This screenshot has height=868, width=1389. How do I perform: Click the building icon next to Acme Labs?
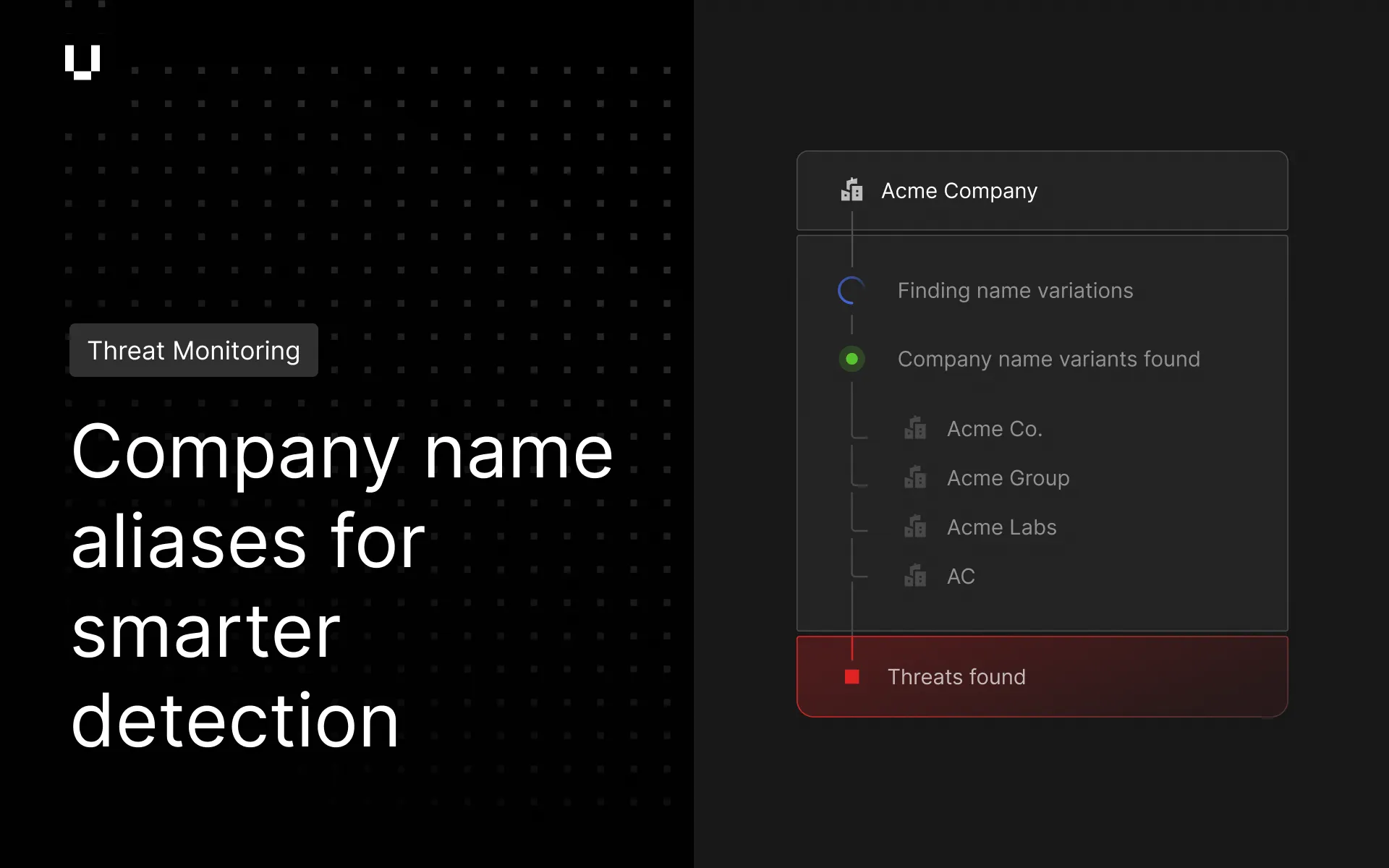tap(915, 527)
